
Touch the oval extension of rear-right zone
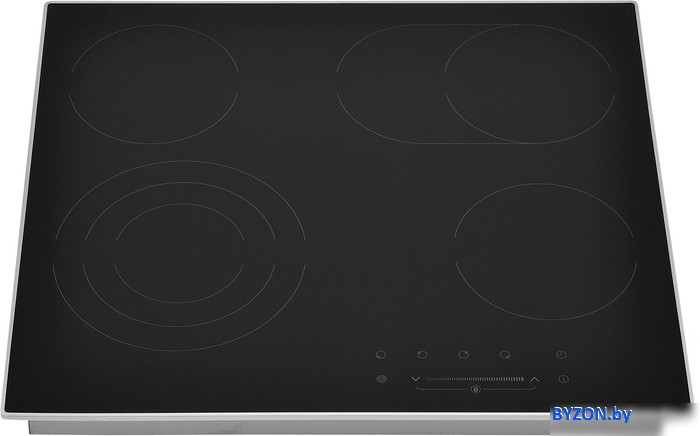pos(391,84)
